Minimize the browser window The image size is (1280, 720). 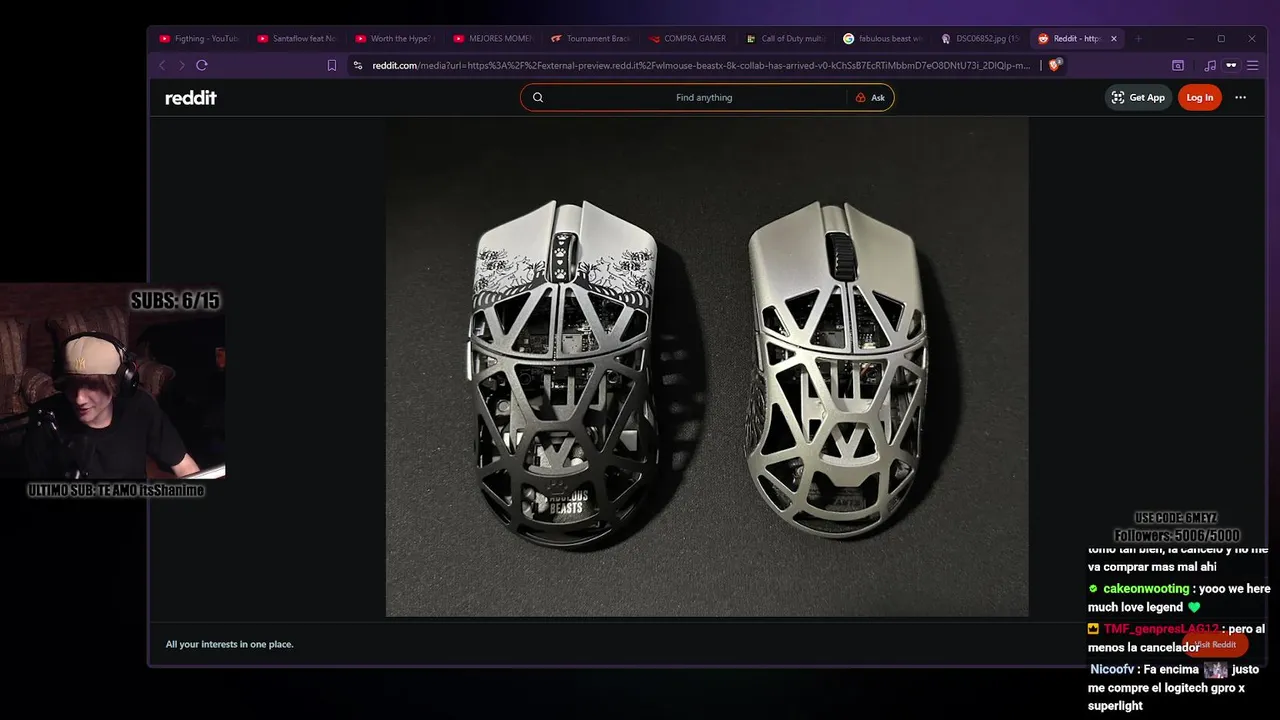tap(1190, 39)
